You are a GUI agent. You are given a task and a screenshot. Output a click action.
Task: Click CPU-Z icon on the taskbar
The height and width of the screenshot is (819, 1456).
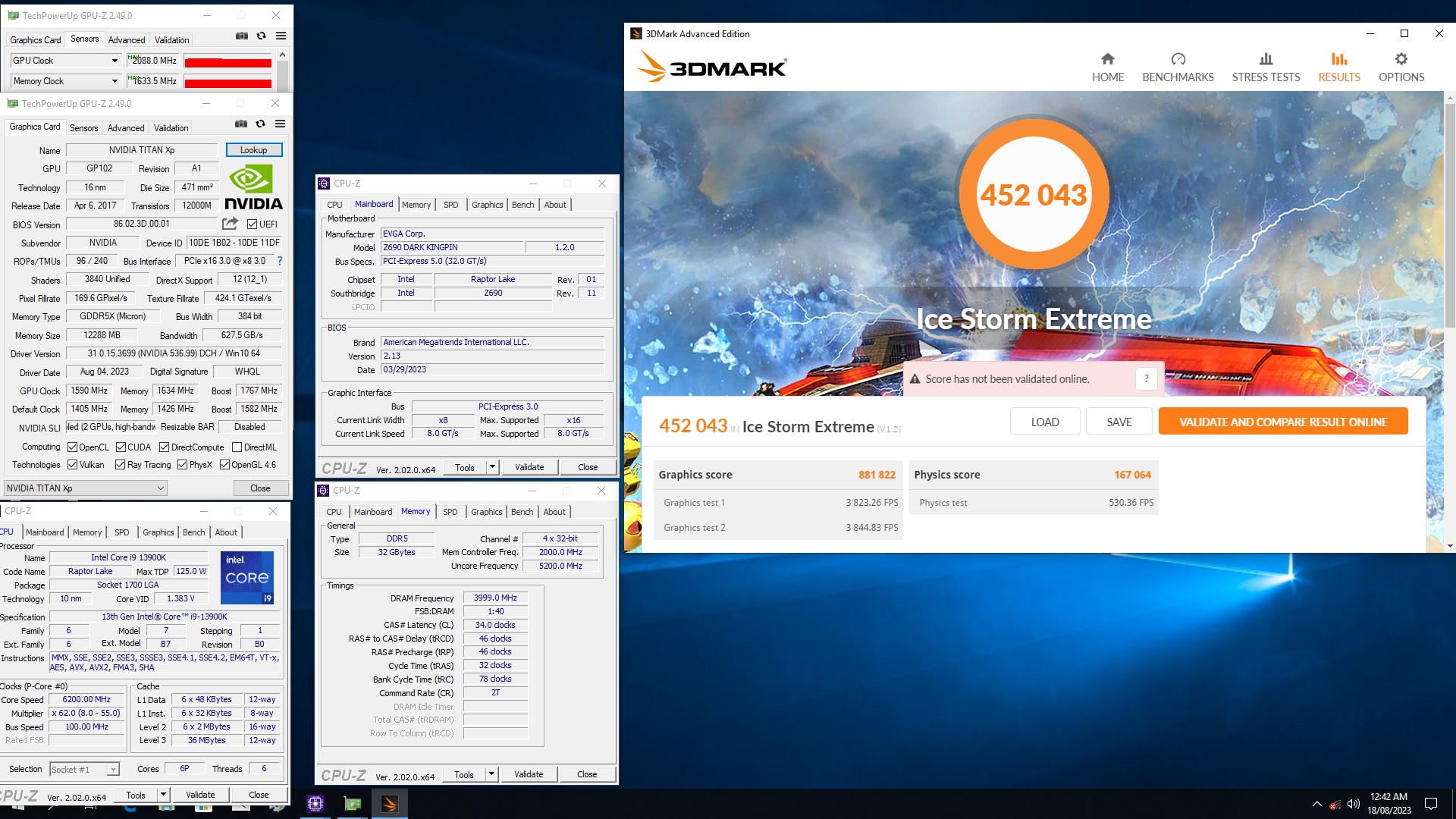[315, 803]
